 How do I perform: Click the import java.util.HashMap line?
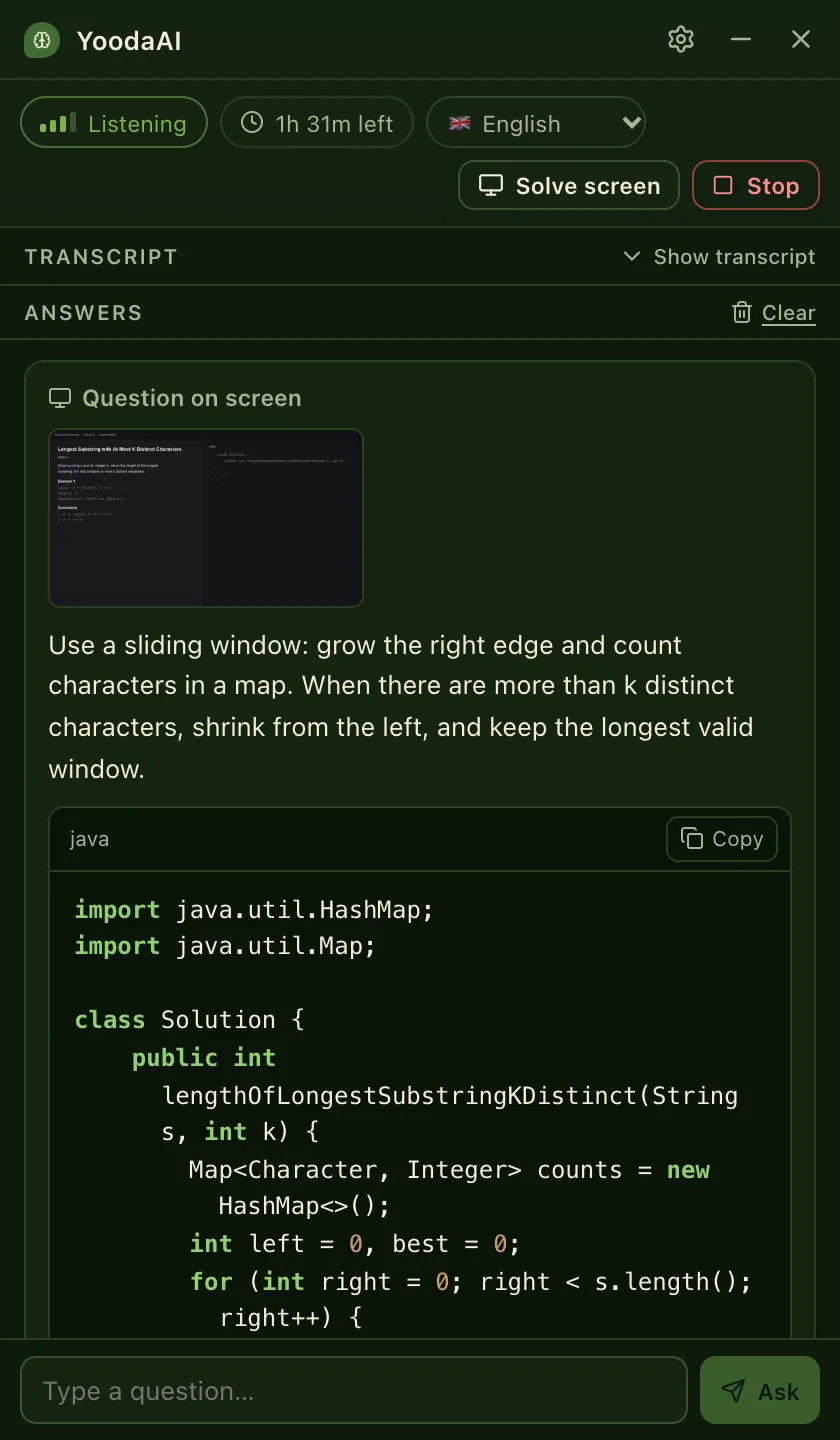tap(254, 910)
